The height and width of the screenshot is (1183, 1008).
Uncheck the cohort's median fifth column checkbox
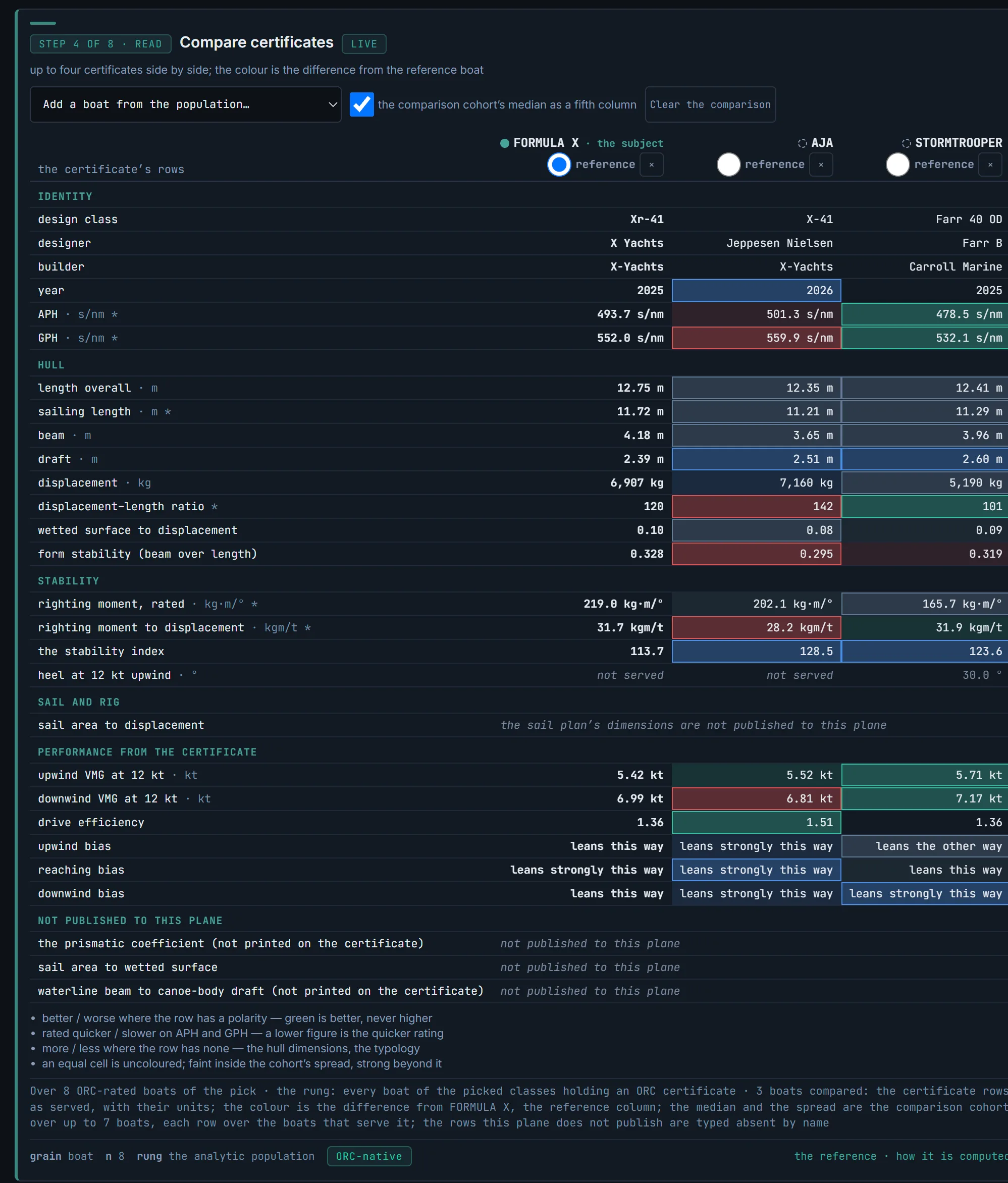click(361, 104)
